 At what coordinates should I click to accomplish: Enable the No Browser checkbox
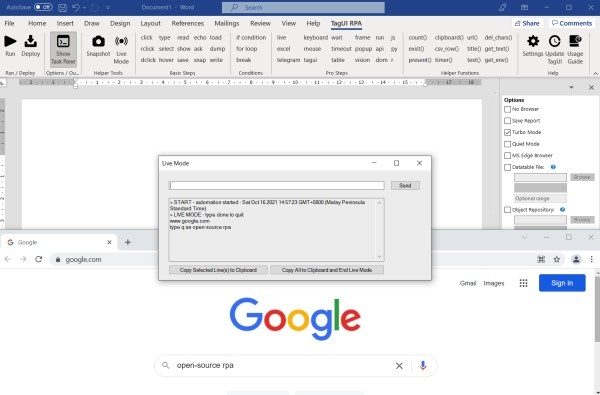pos(507,109)
